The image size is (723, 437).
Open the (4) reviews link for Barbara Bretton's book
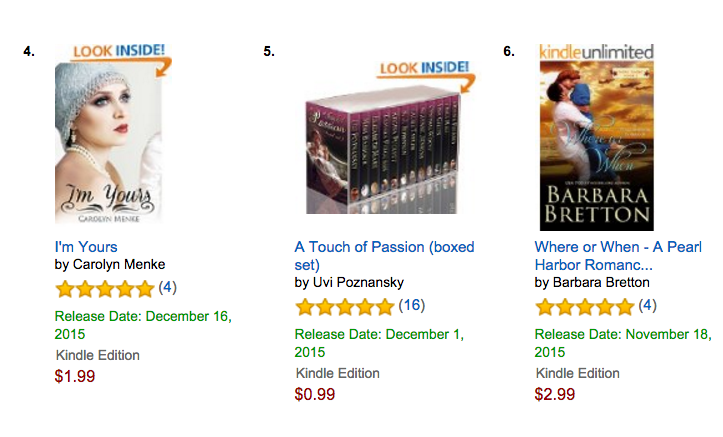coord(647,305)
